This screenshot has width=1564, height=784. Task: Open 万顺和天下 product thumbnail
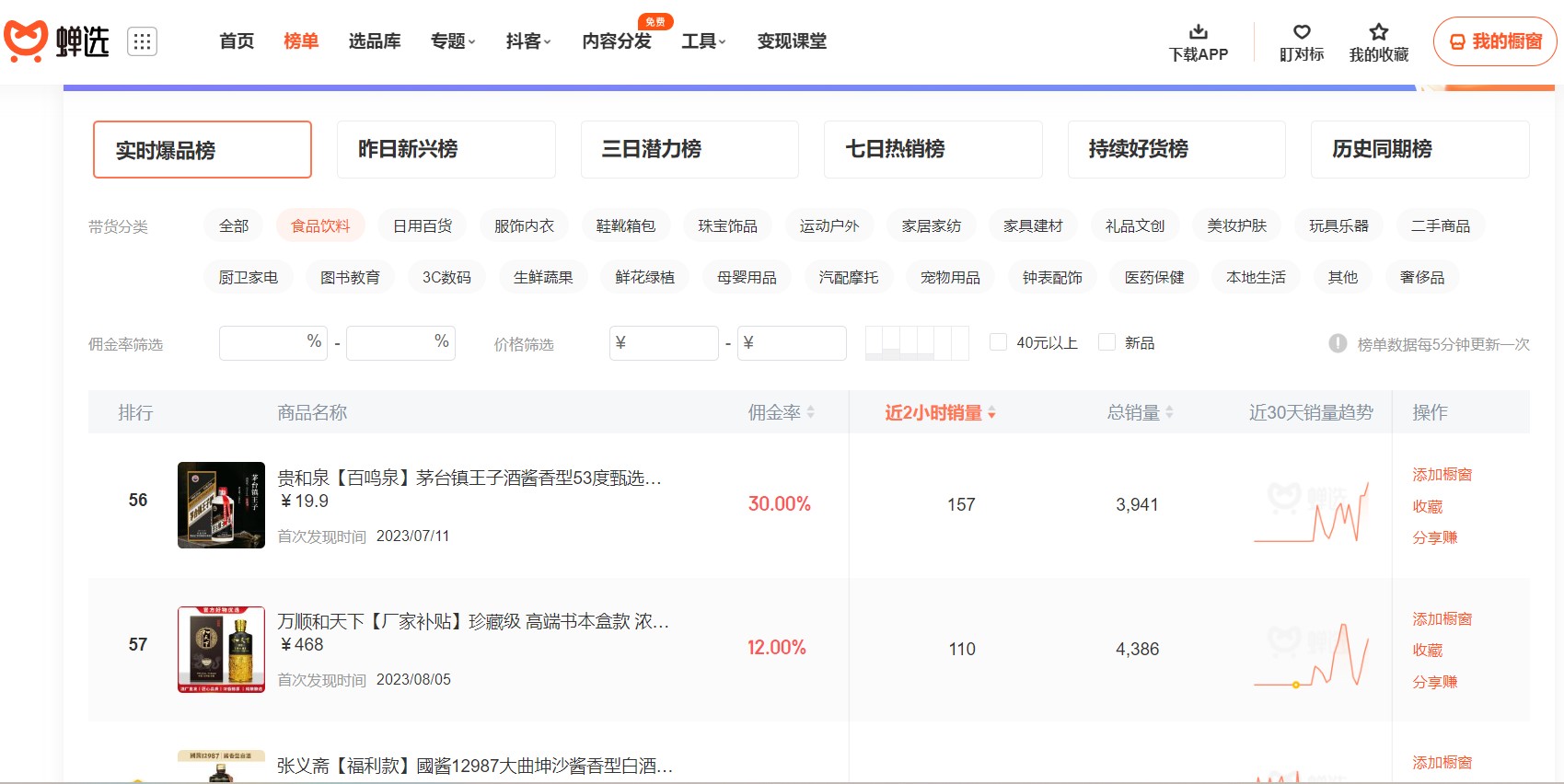pyautogui.click(x=221, y=650)
